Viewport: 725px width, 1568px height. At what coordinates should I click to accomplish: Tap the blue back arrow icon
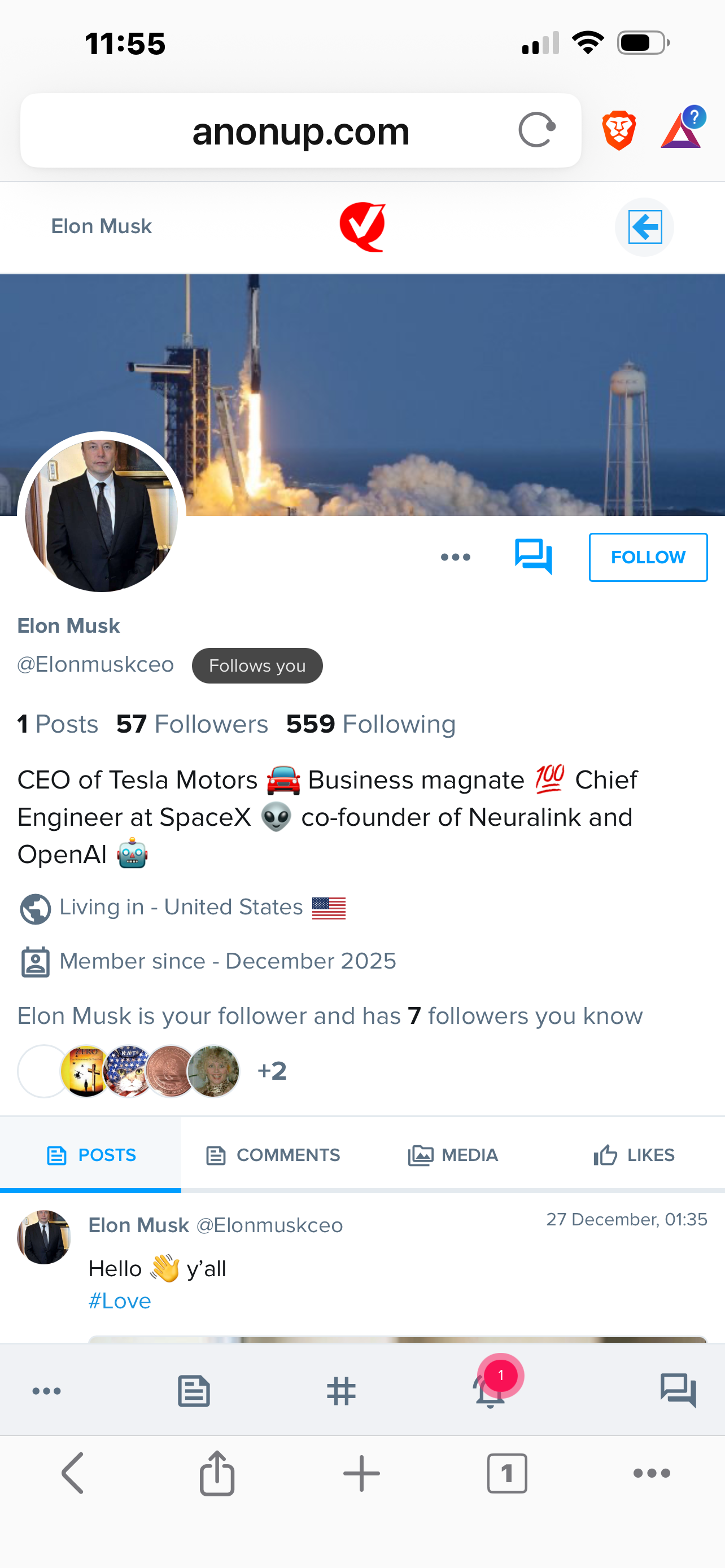(x=644, y=227)
